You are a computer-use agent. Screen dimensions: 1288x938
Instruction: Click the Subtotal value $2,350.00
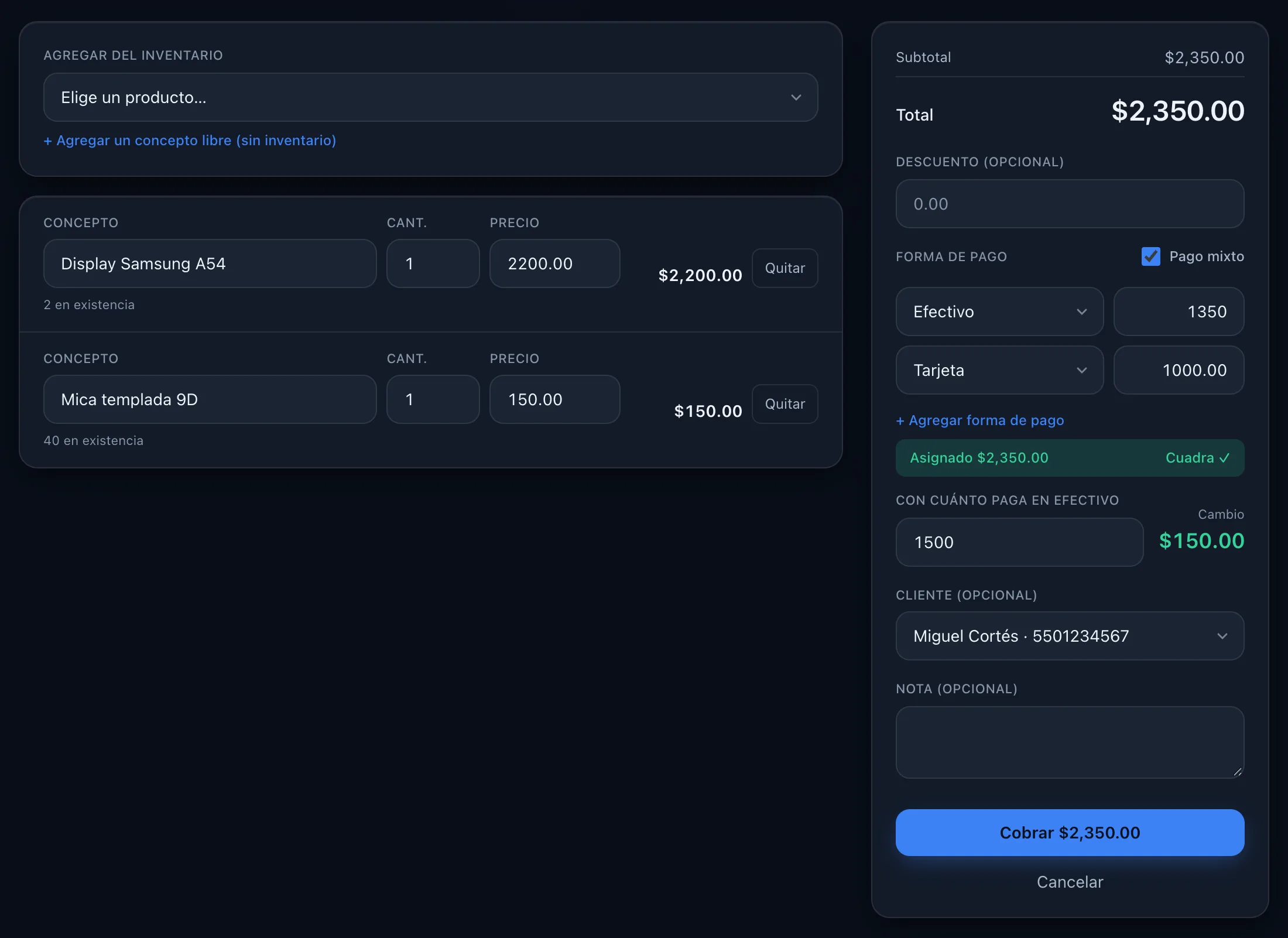pos(1204,57)
